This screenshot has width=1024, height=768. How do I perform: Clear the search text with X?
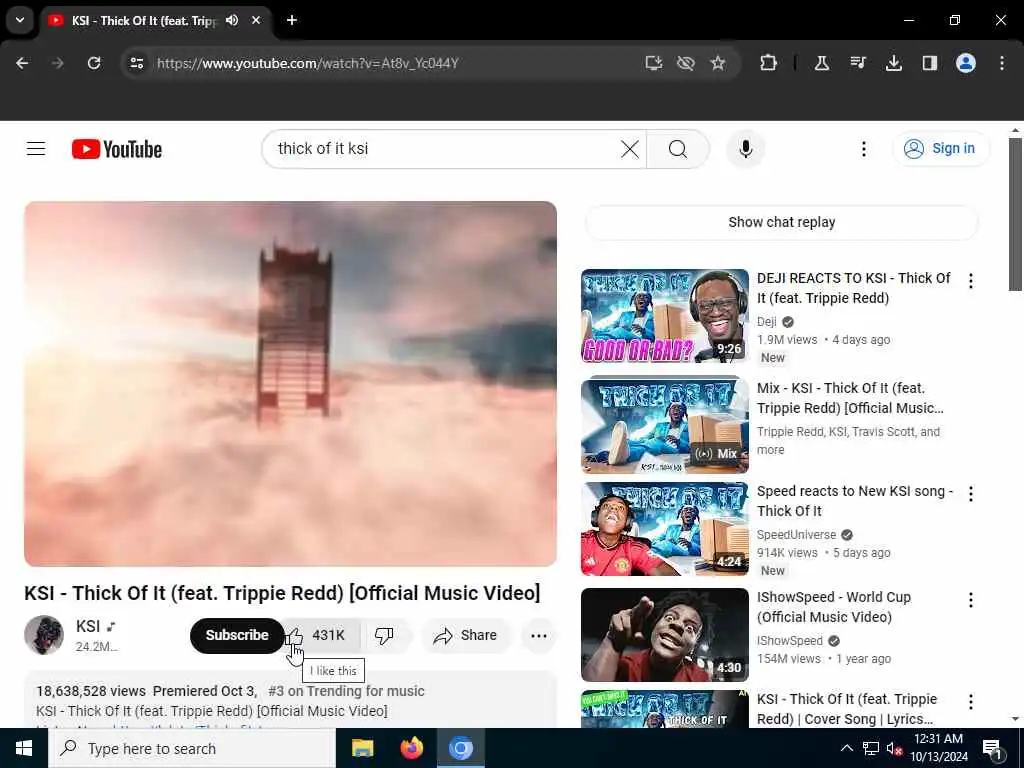coord(630,149)
